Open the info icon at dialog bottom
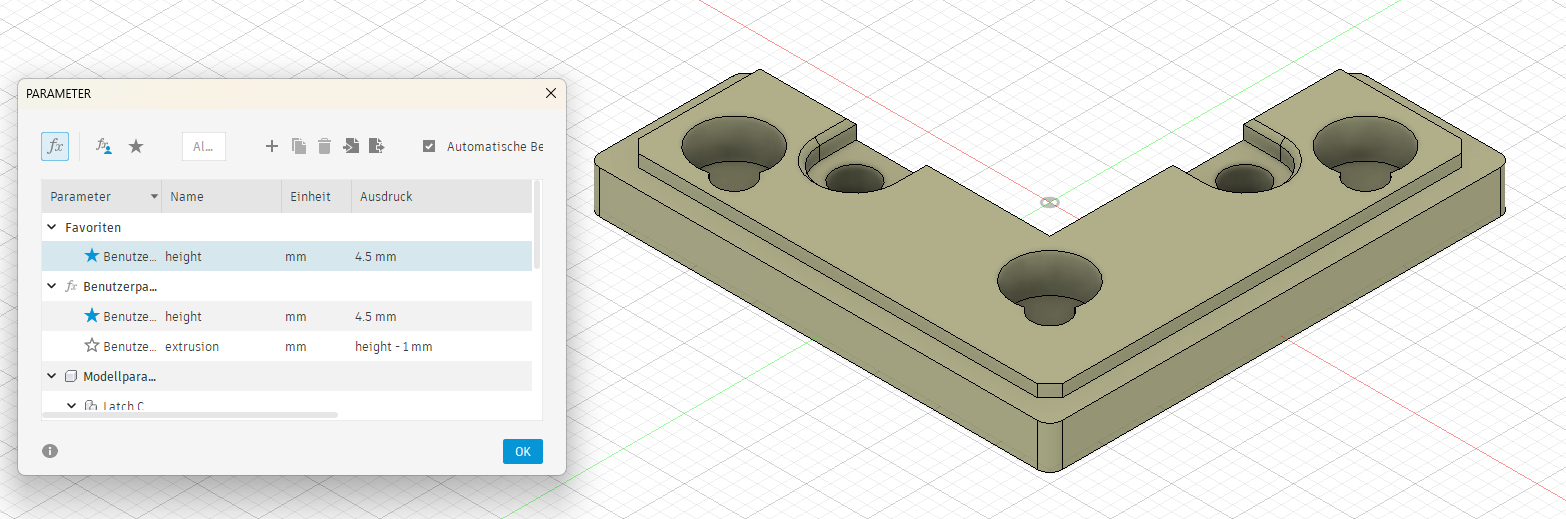Viewport: 1566px width, 519px height. point(50,451)
